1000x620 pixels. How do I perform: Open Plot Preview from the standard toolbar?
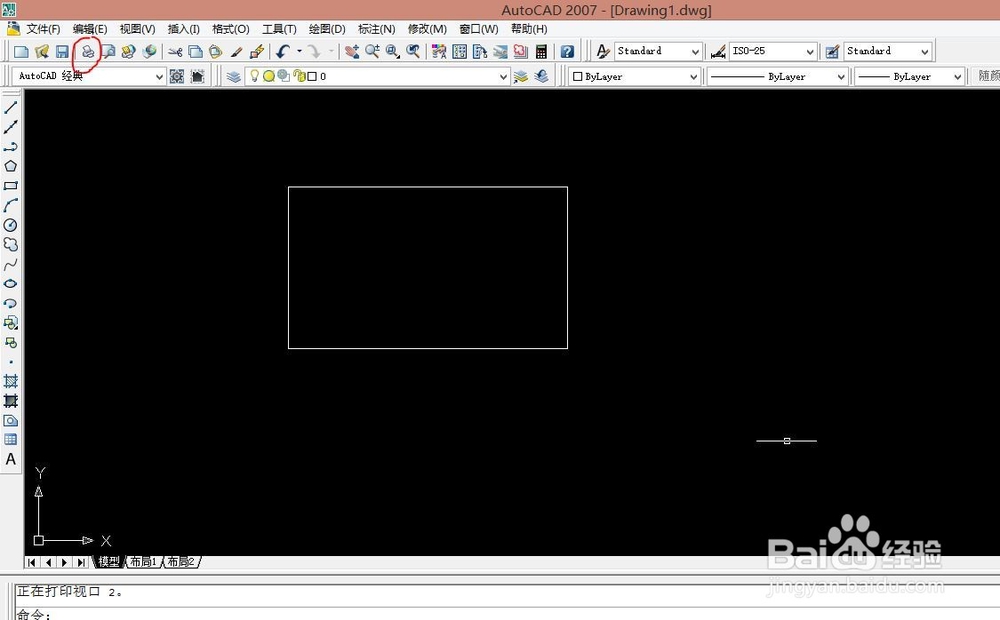(x=108, y=52)
